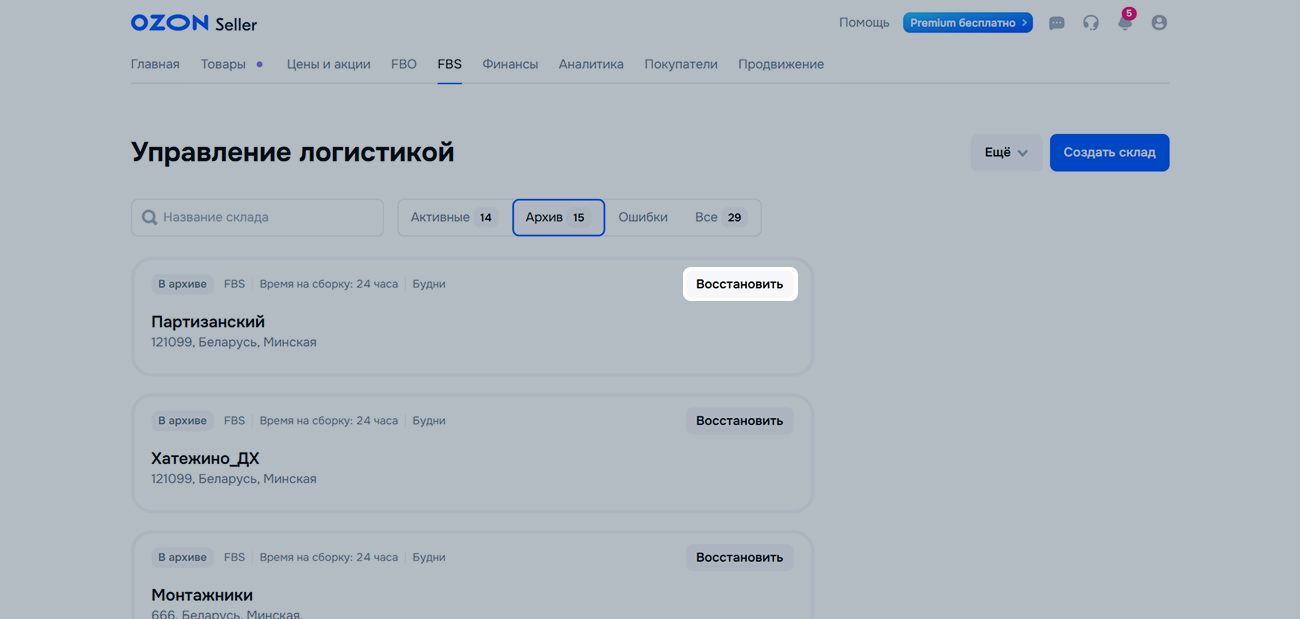
Task: Click the Ozon Seller logo
Action: 193,23
